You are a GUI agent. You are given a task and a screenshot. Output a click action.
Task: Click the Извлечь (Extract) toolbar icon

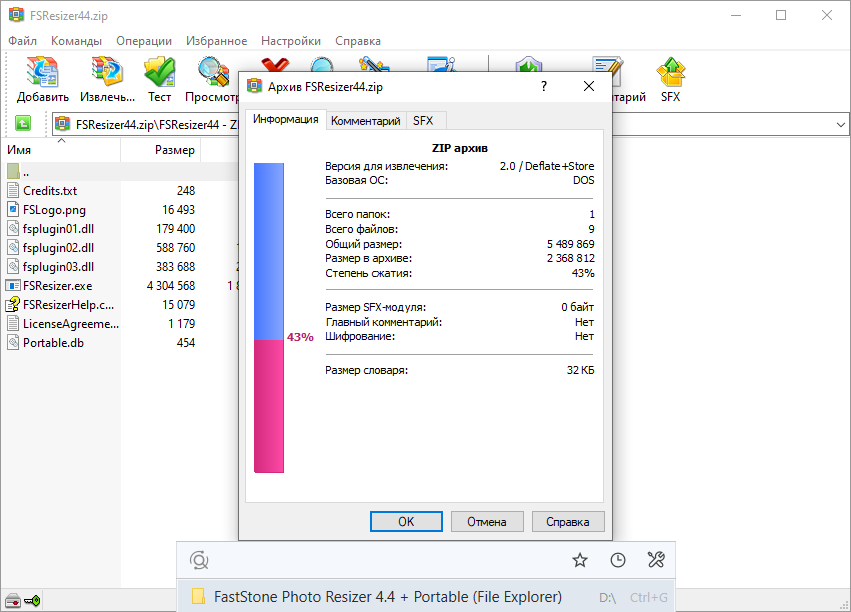coord(107,72)
